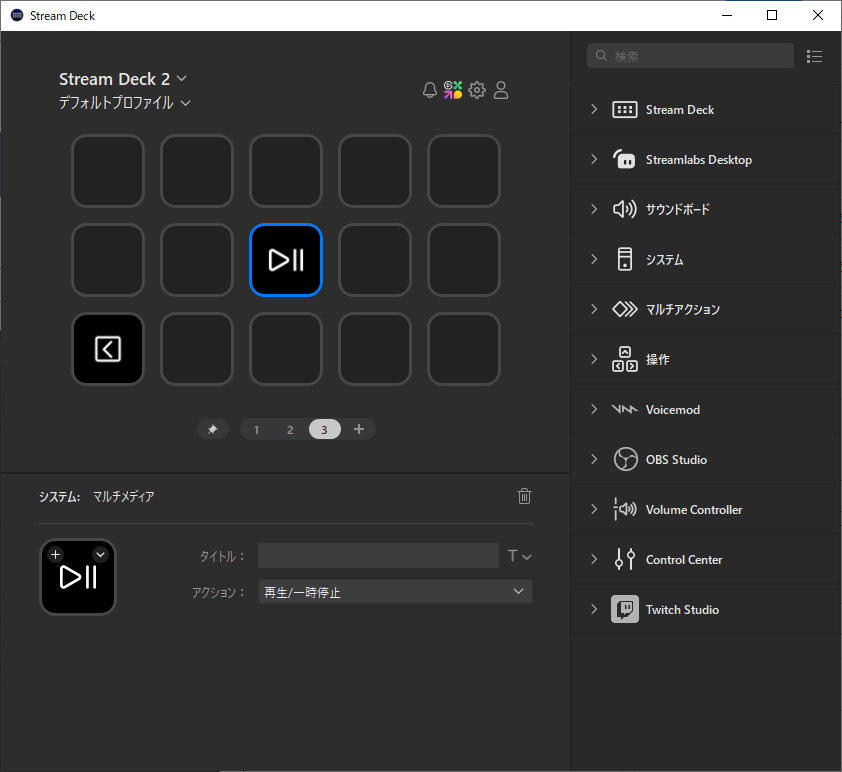Expand the Stream Deck category chevron
Image resolution: width=842 pixels, height=772 pixels.
coord(594,109)
